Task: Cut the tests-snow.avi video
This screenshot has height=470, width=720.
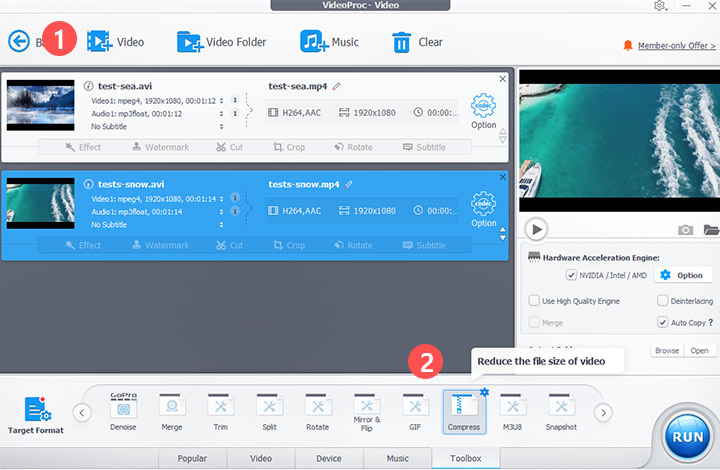Action: pyautogui.click(x=230, y=245)
